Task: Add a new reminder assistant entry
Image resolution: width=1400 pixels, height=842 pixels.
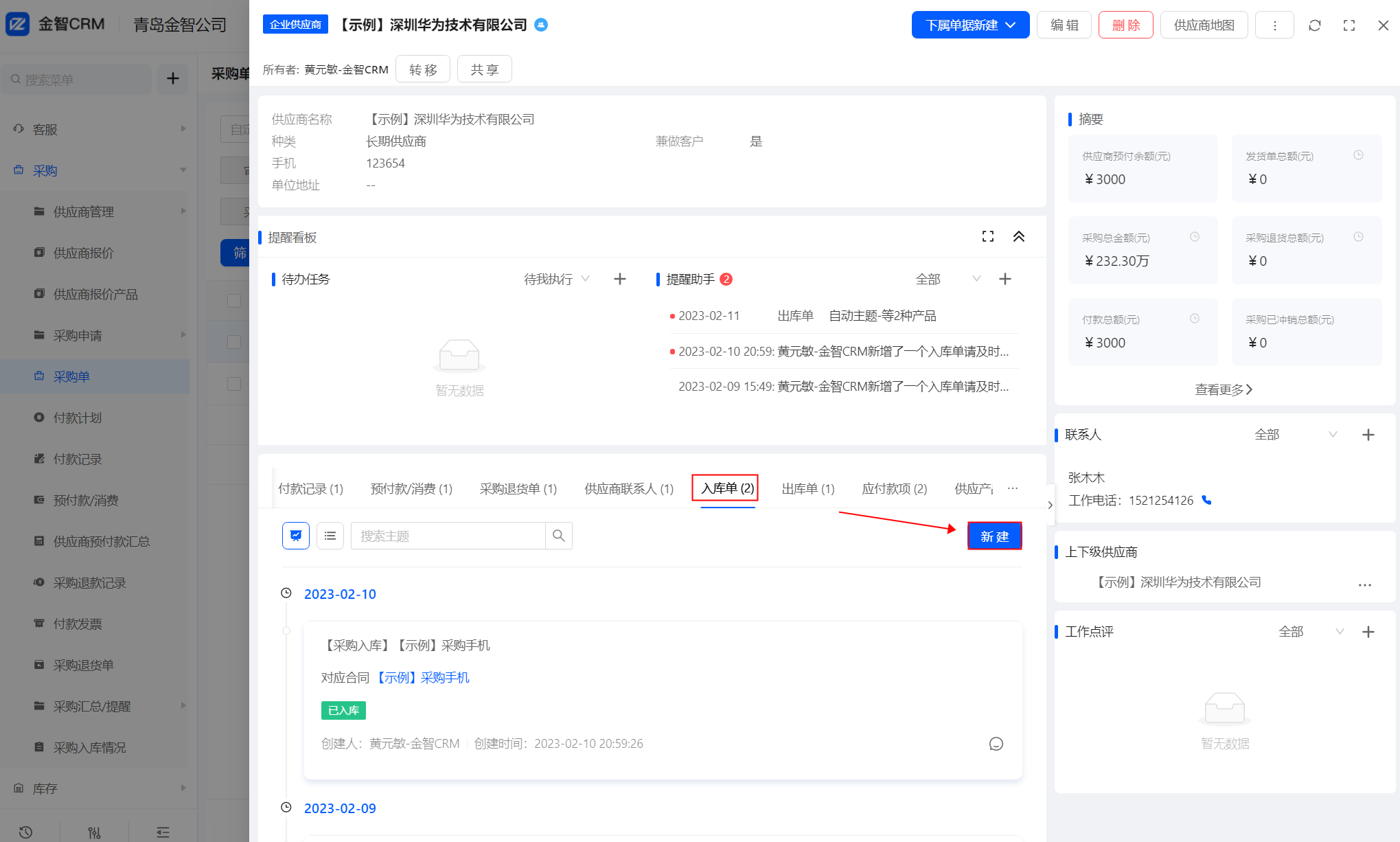Action: pyautogui.click(x=1005, y=279)
